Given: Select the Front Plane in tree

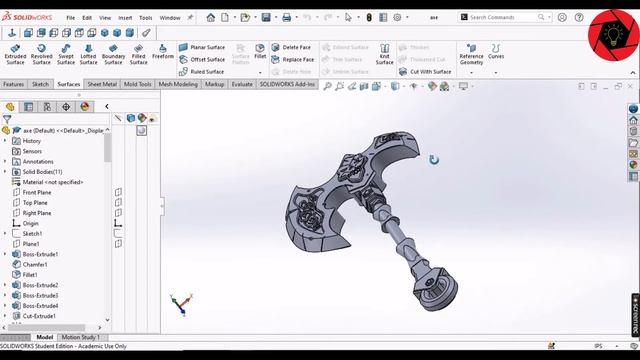Looking at the screenshot, I should click(x=32, y=192).
